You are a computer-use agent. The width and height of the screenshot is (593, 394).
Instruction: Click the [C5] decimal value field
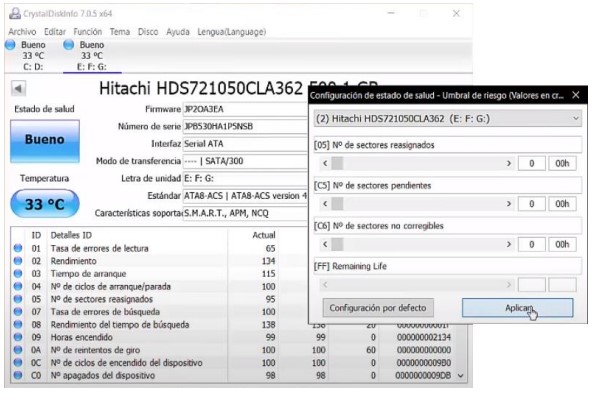(531, 204)
